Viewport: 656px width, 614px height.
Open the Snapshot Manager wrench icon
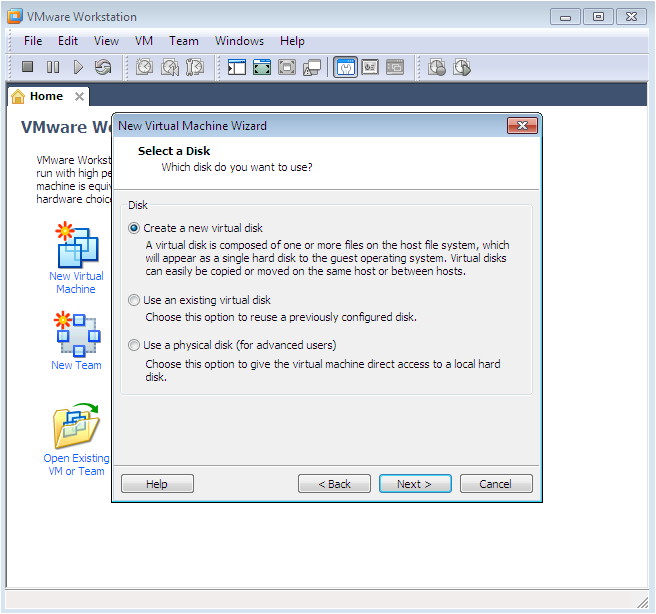tap(195, 67)
